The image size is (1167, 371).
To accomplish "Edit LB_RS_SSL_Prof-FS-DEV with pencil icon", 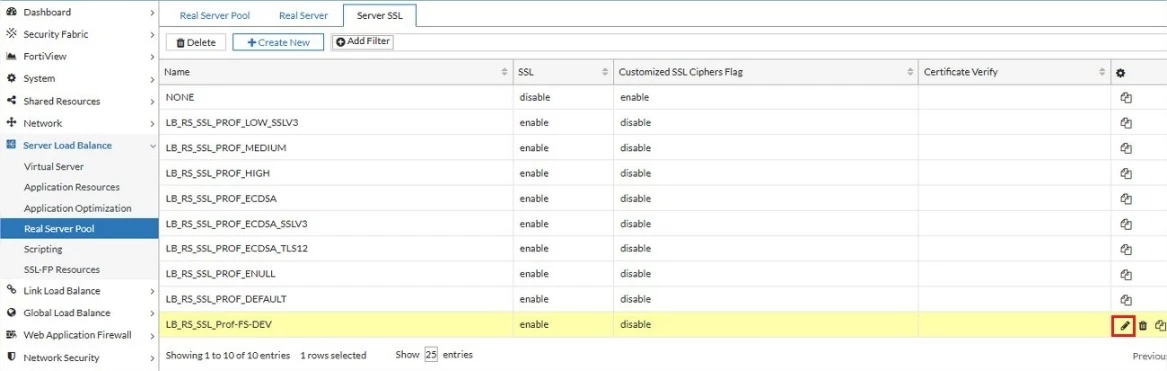I will (1124, 326).
